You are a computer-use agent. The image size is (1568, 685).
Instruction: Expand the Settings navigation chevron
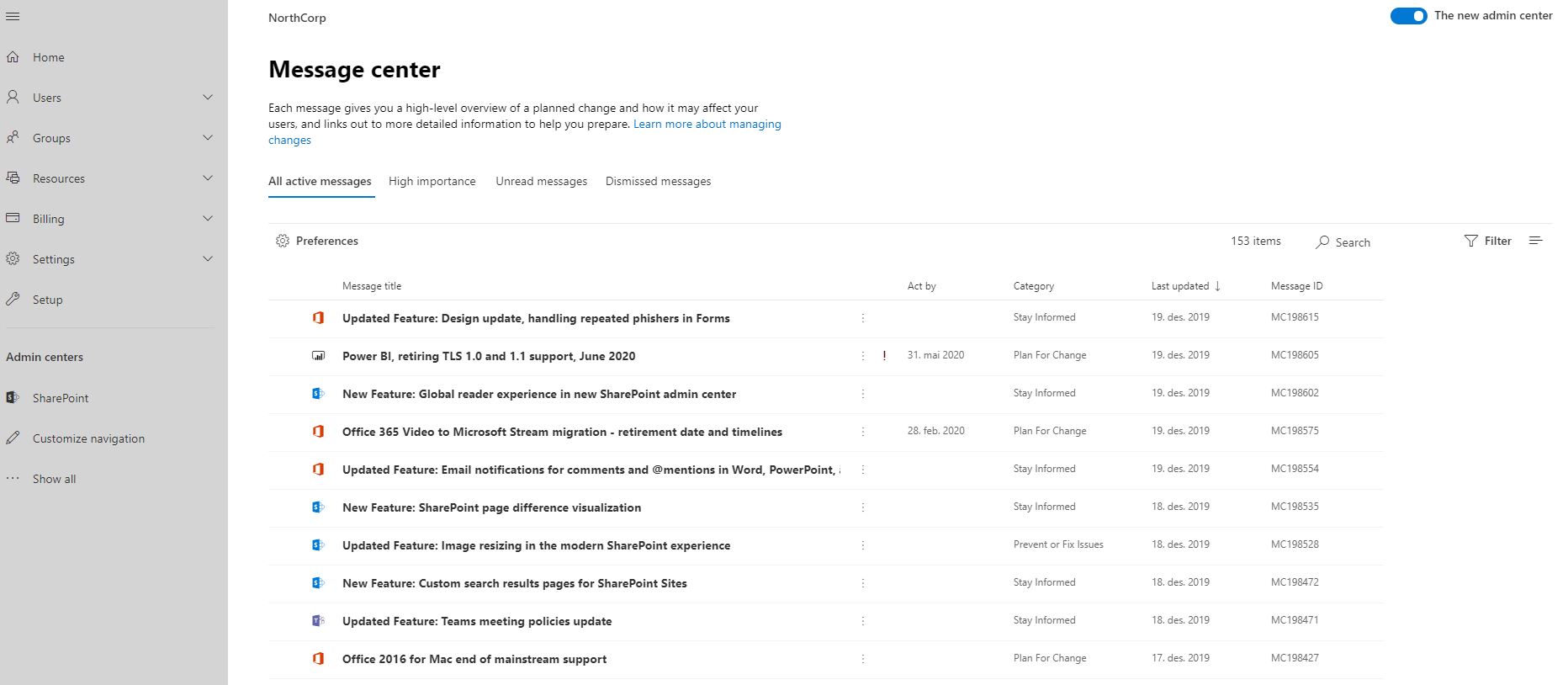click(x=208, y=259)
